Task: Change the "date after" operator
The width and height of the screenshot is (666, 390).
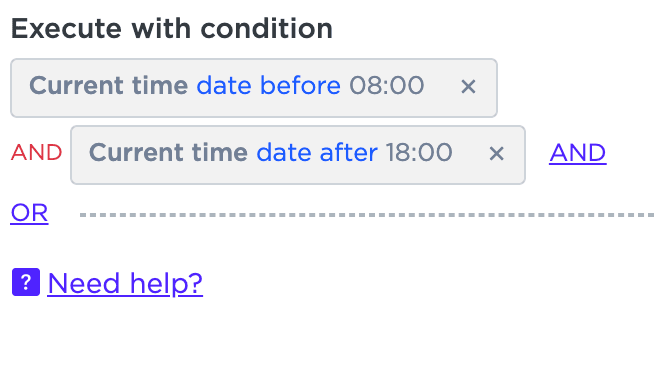Action: click(317, 153)
